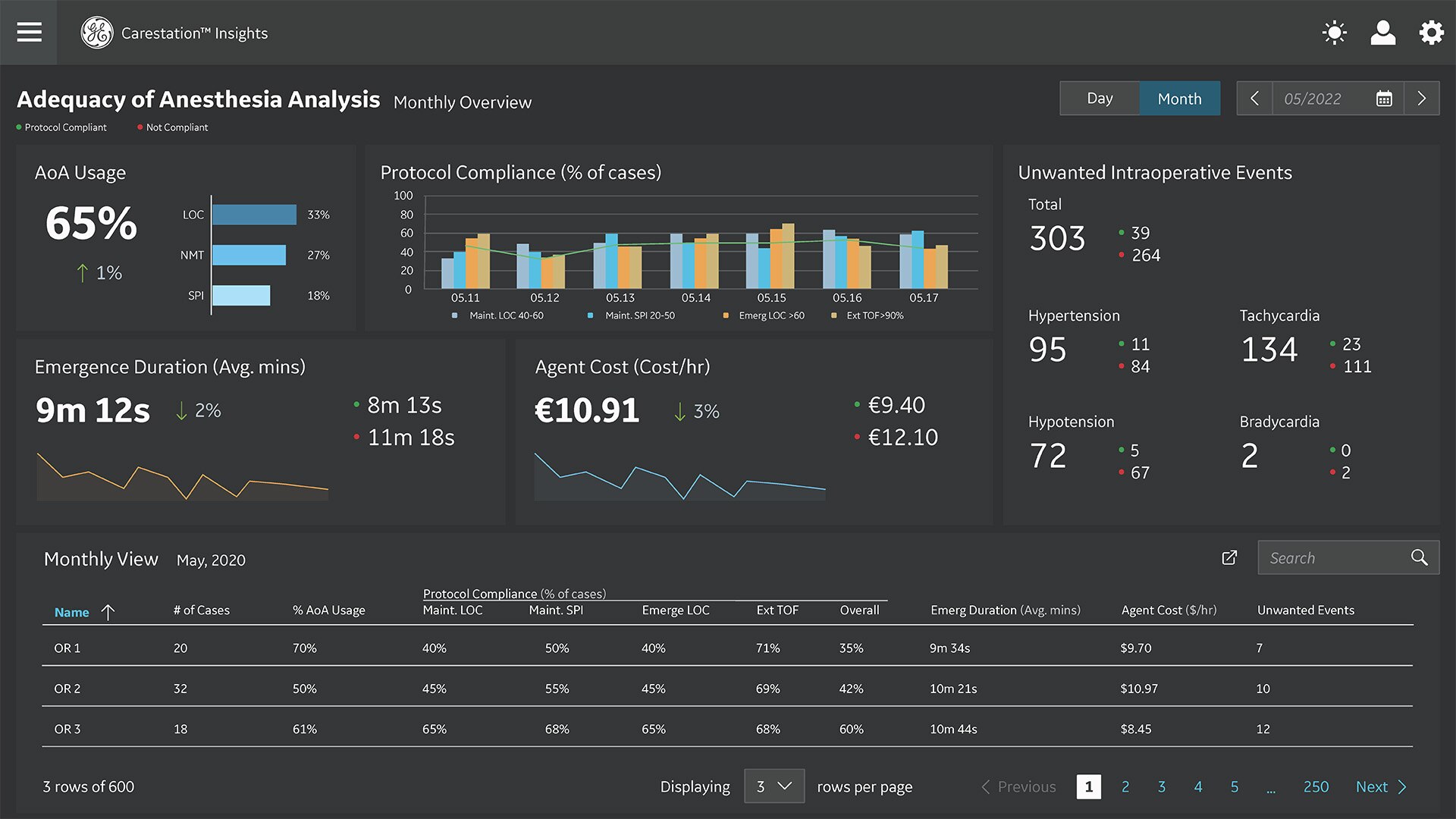Viewport: 1456px width, 819px height.
Task: Open the user profile icon
Action: [x=1382, y=33]
